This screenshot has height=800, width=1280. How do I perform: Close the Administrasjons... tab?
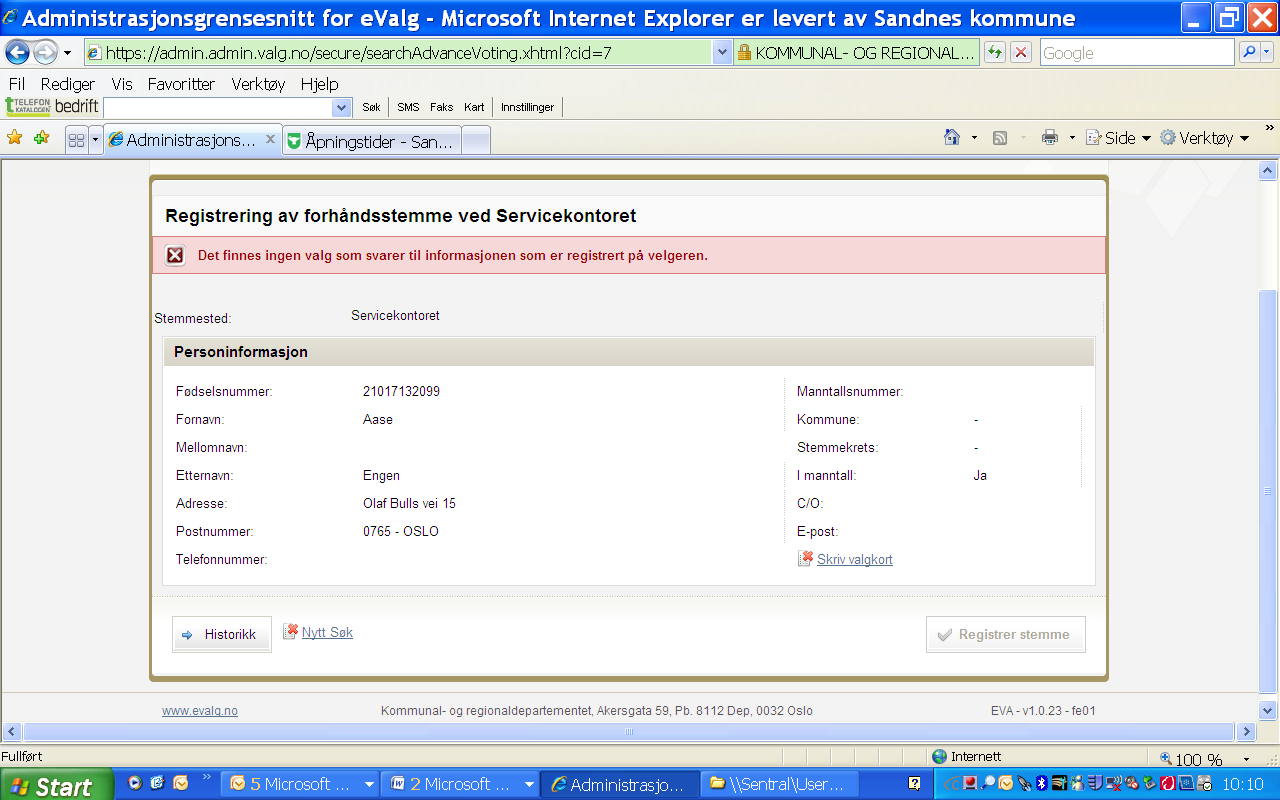click(270, 140)
